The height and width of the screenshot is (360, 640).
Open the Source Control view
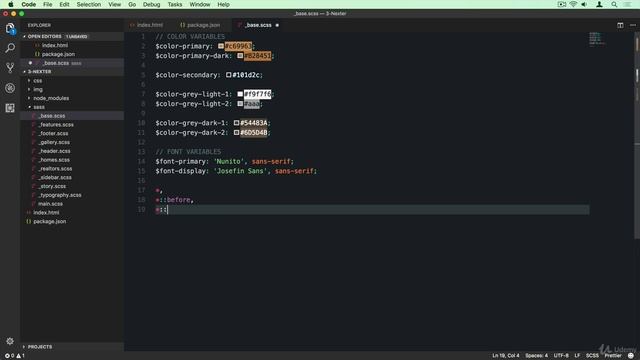click(x=10, y=68)
